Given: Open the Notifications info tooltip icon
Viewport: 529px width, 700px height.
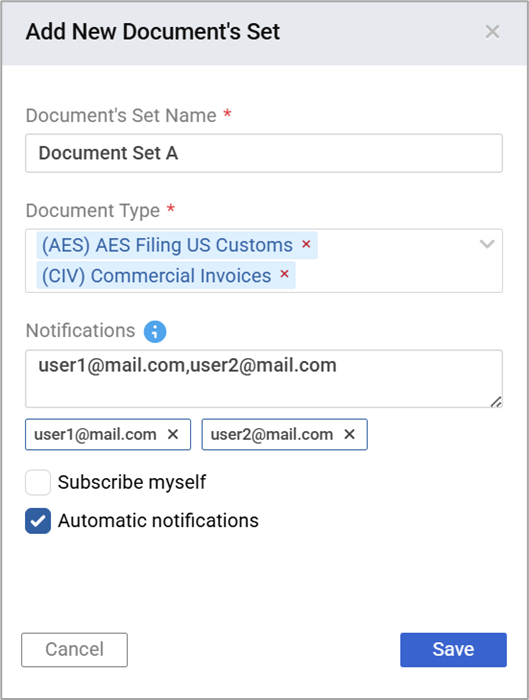Looking at the screenshot, I should [x=155, y=332].
